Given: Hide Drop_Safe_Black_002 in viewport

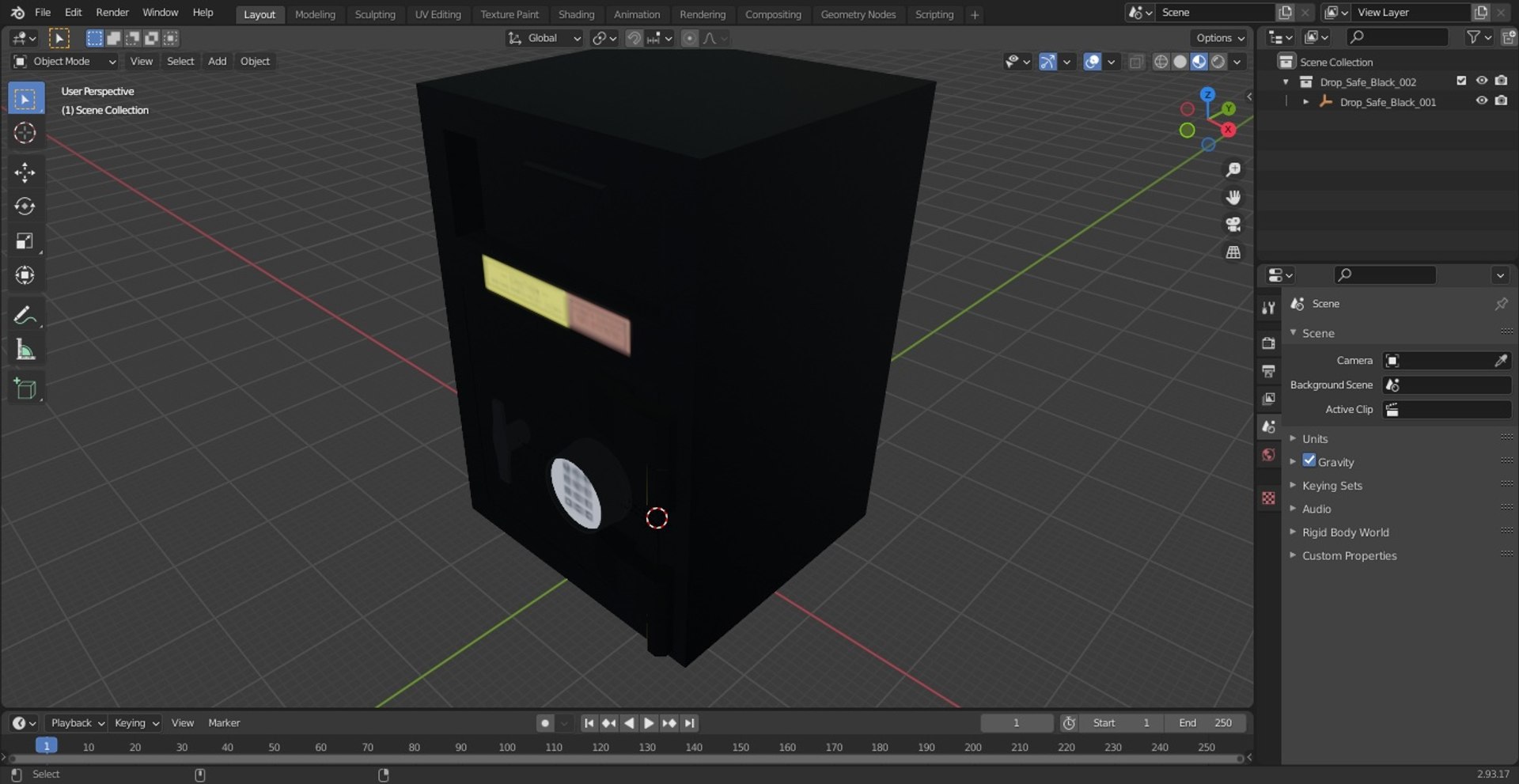Looking at the screenshot, I should (1482, 81).
